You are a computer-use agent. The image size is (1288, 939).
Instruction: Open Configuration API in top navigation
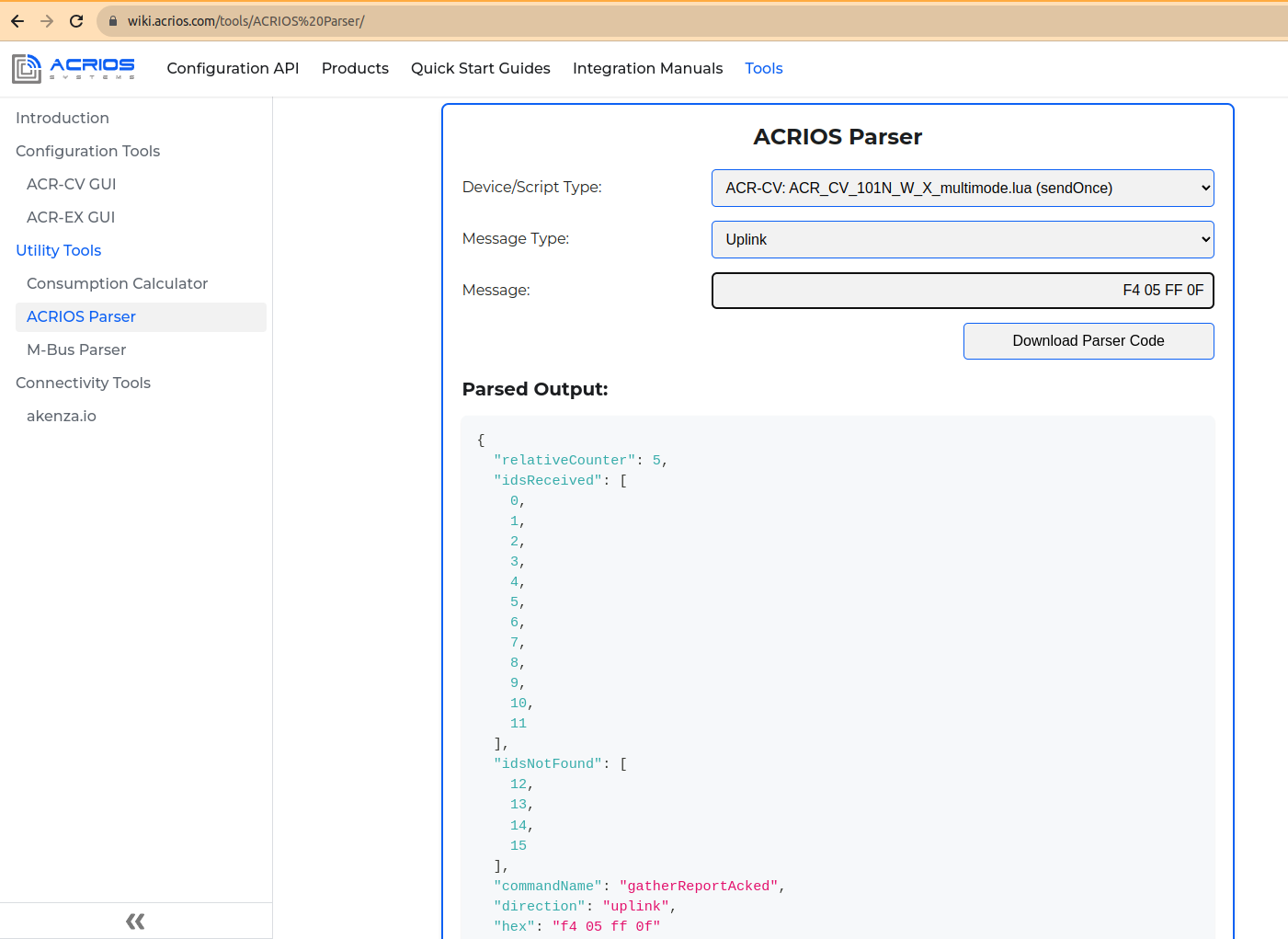(233, 68)
